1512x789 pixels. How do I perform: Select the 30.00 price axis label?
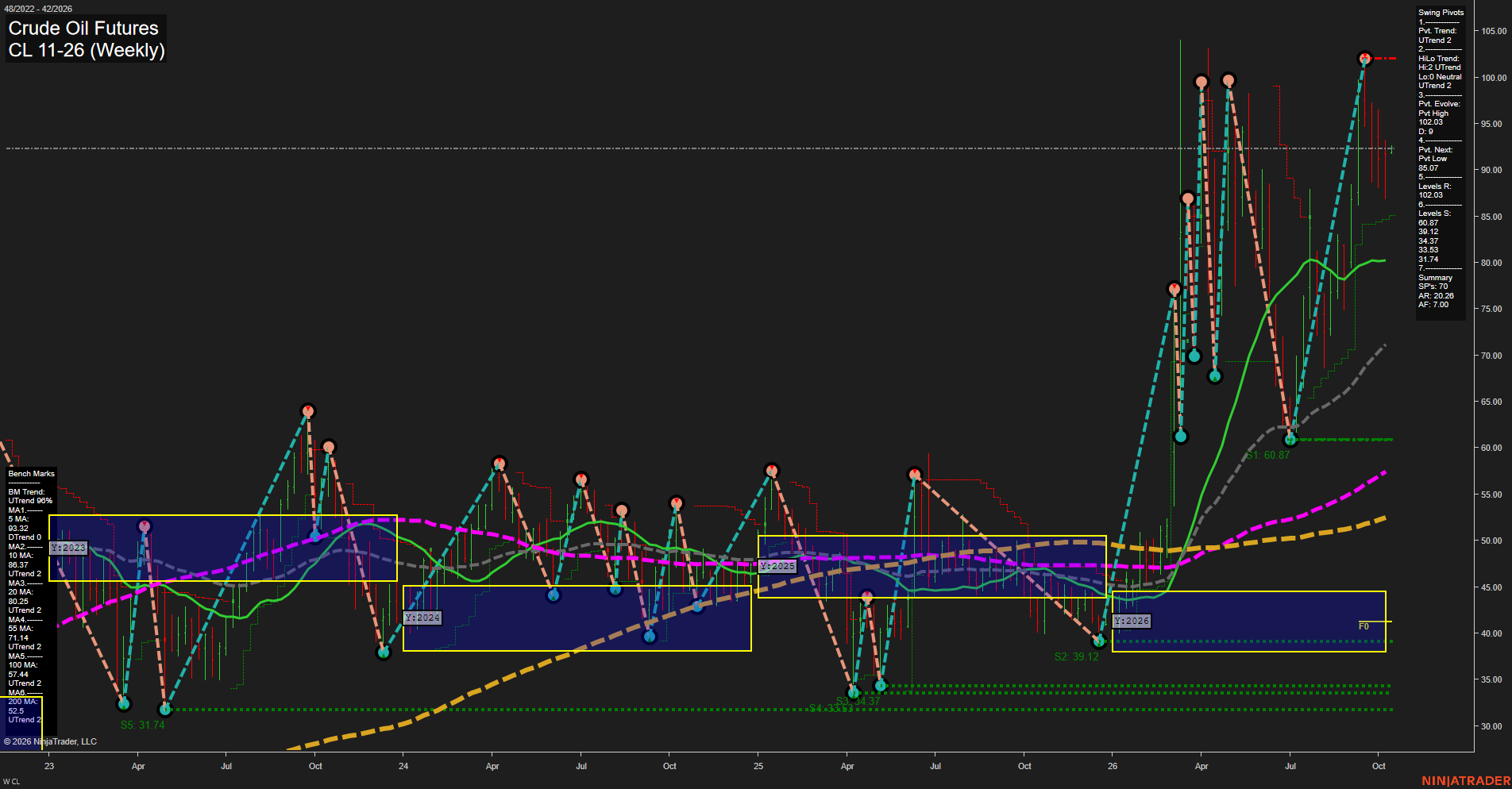[x=1491, y=726]
